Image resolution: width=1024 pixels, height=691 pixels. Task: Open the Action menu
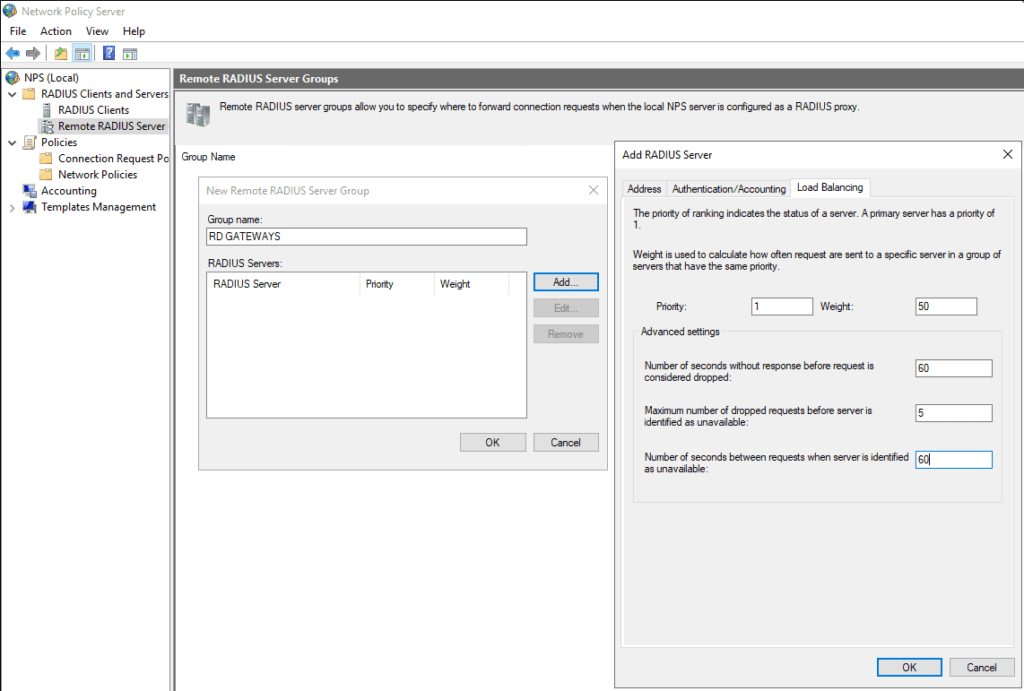coord(56,31)
